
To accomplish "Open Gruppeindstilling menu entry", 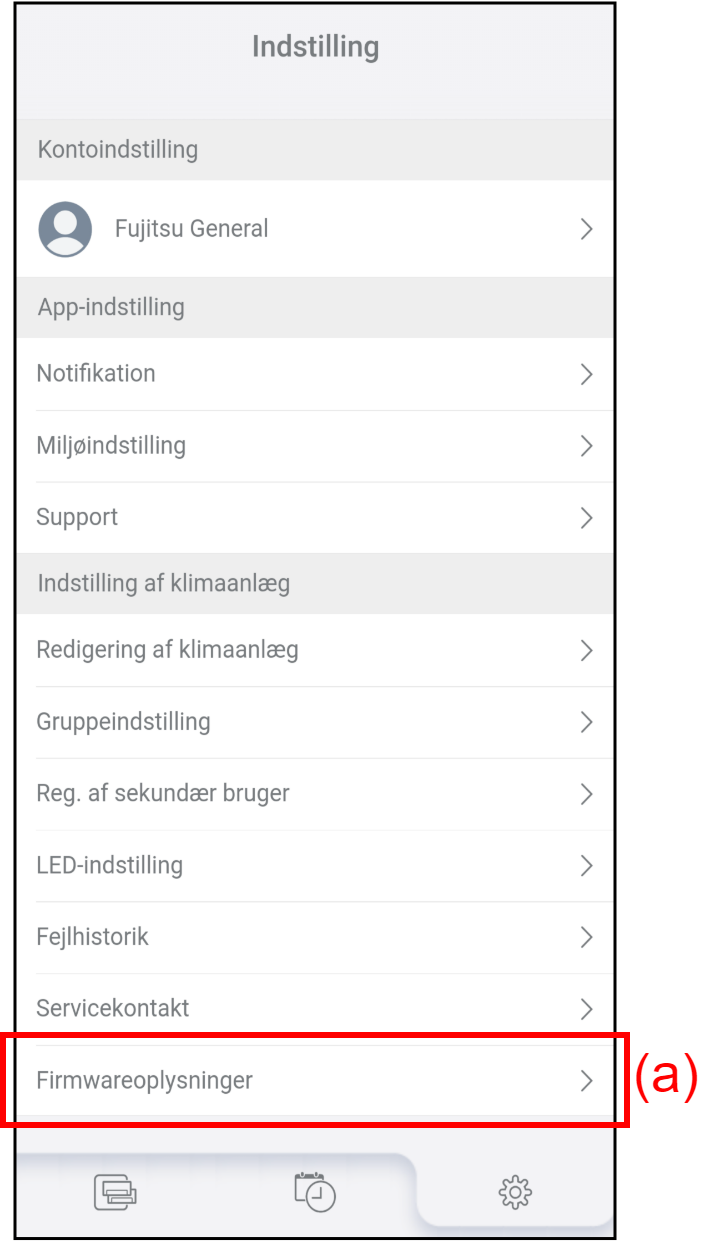I will pos(315,722).
